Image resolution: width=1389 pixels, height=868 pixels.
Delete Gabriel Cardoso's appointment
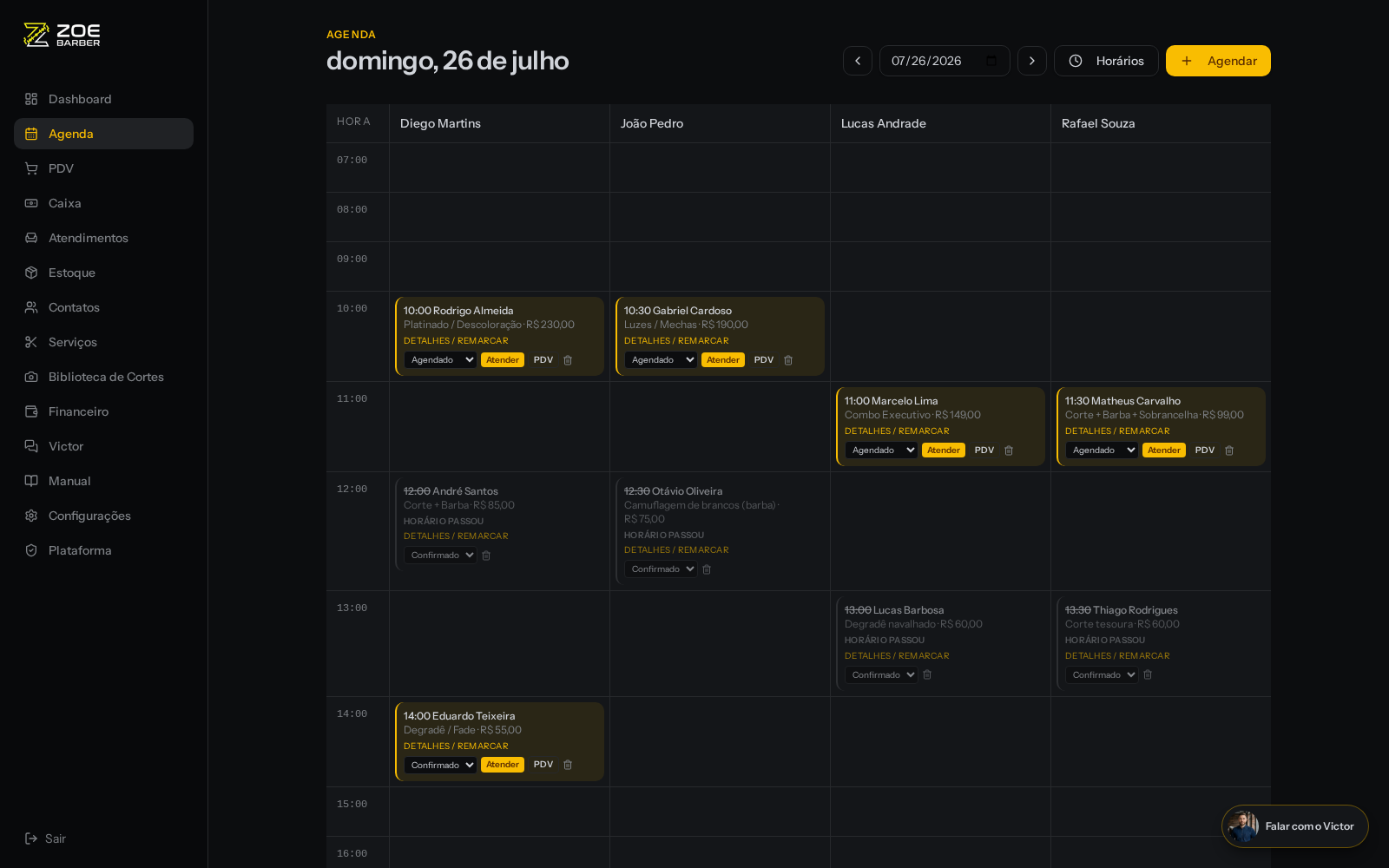[x=788, y=360]
